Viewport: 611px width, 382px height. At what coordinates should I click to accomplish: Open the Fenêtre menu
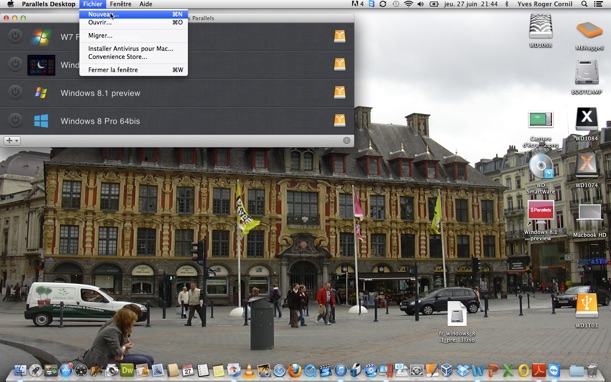tap(120, 4)
